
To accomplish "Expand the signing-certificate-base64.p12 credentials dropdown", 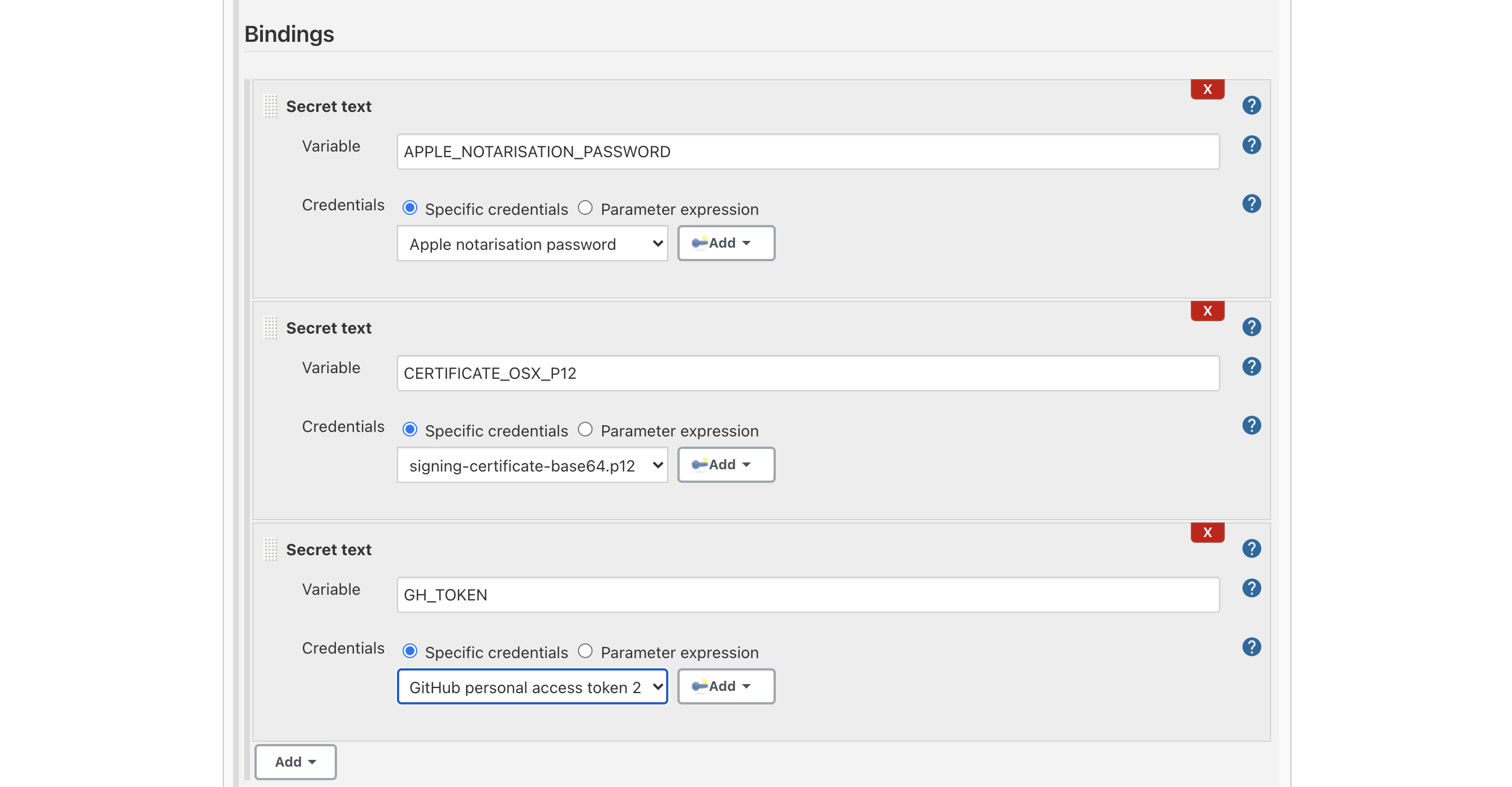I will click(x=532, y=465).
